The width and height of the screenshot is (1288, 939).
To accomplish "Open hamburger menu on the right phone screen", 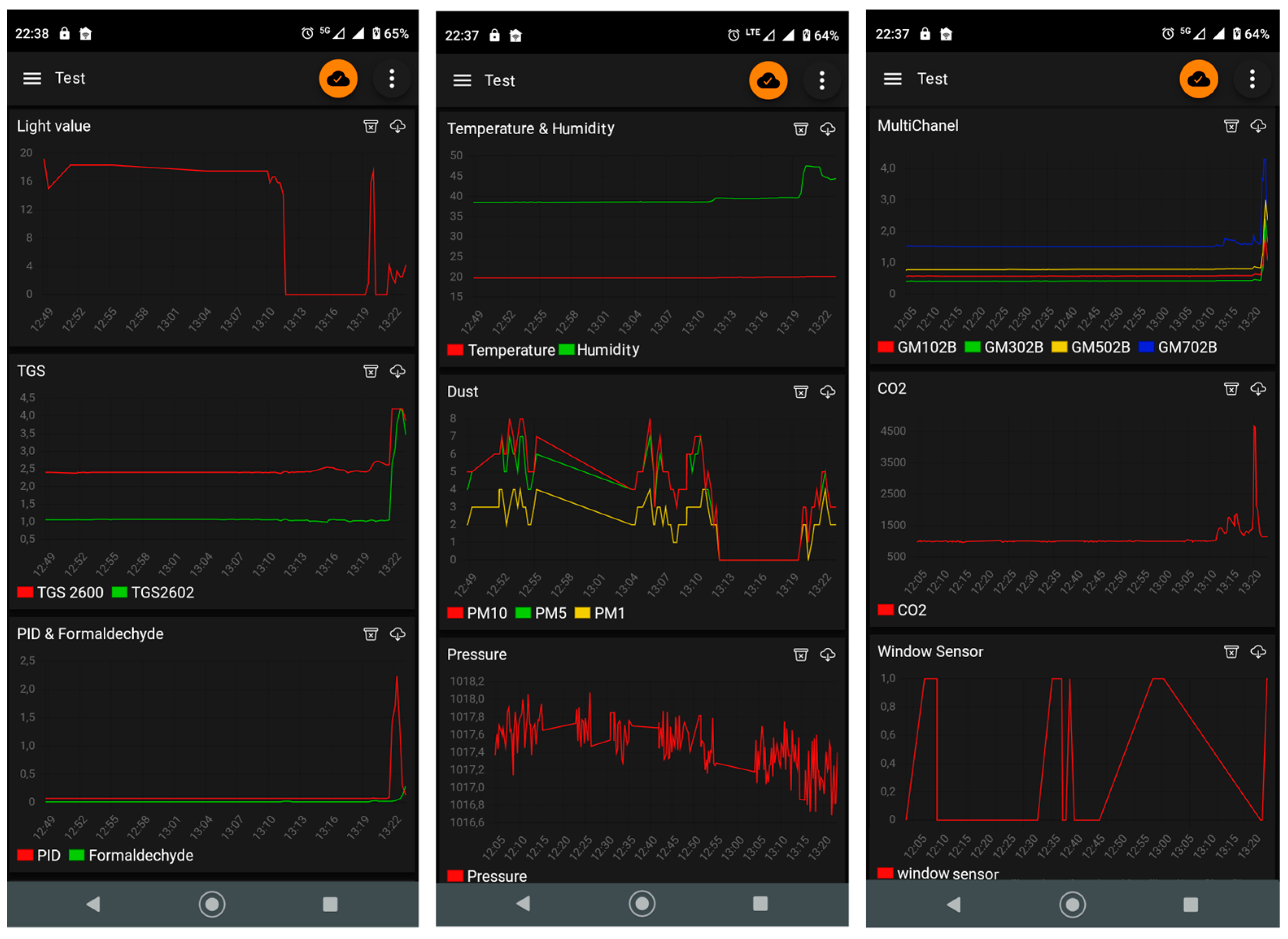I will (x=892, y=79).
